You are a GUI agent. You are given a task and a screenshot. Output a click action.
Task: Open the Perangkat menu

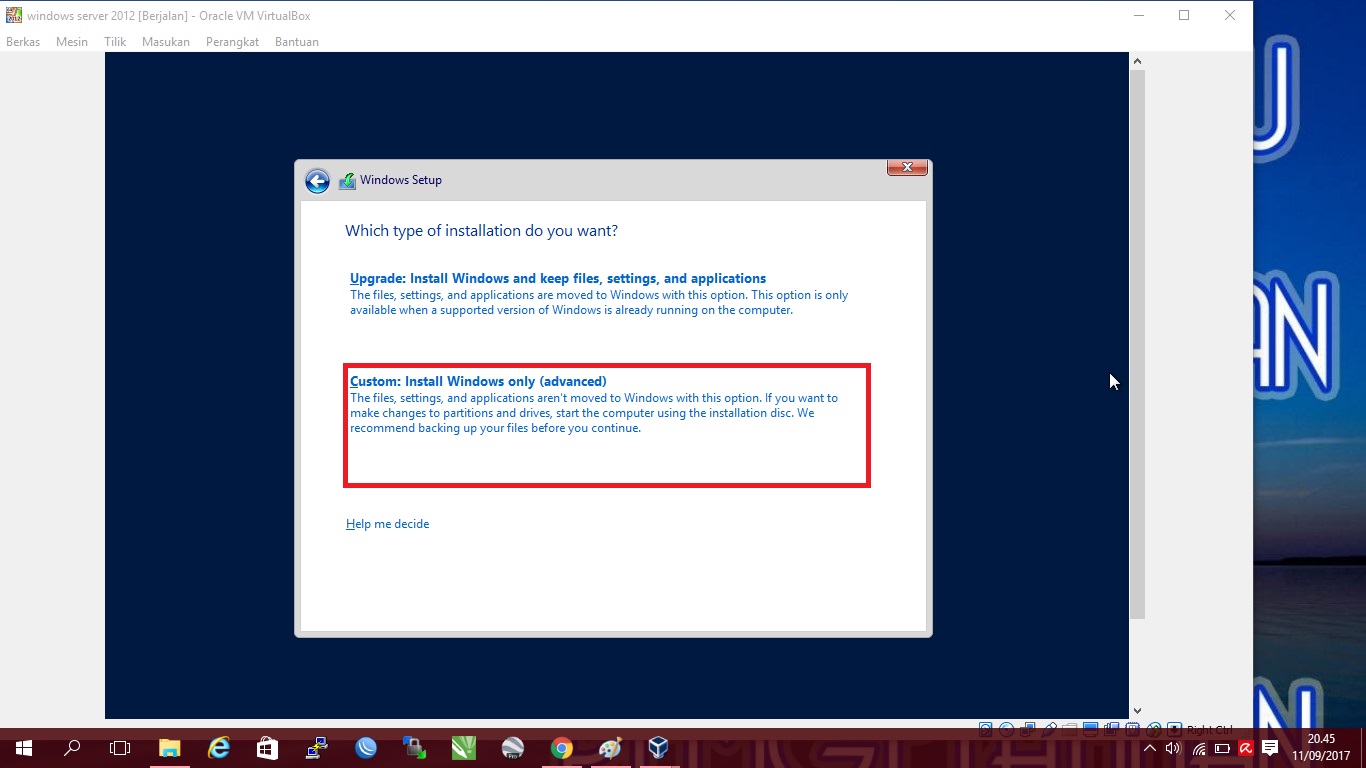point(232,42)
